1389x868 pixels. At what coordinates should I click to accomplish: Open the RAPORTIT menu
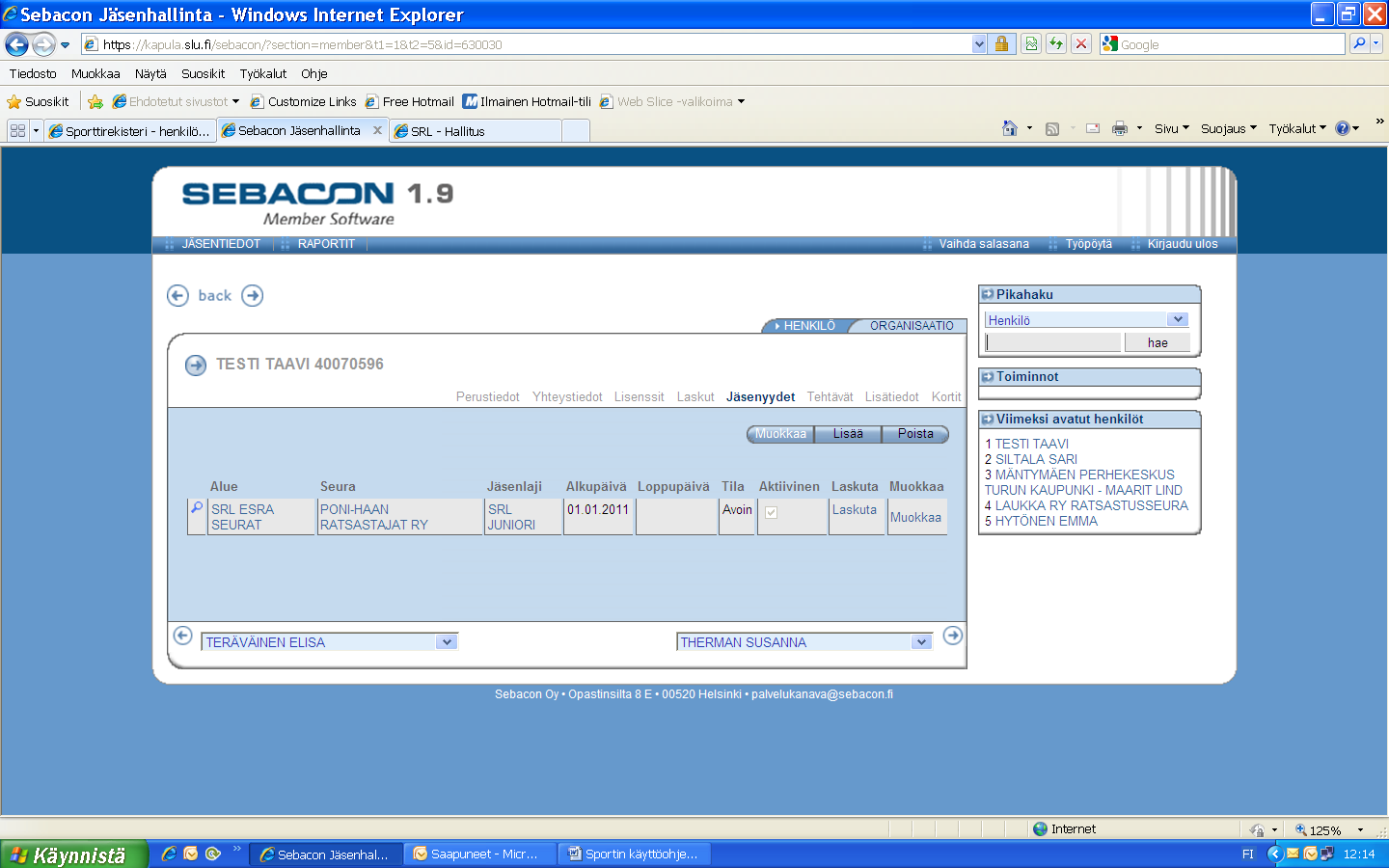tap(326, 244)
